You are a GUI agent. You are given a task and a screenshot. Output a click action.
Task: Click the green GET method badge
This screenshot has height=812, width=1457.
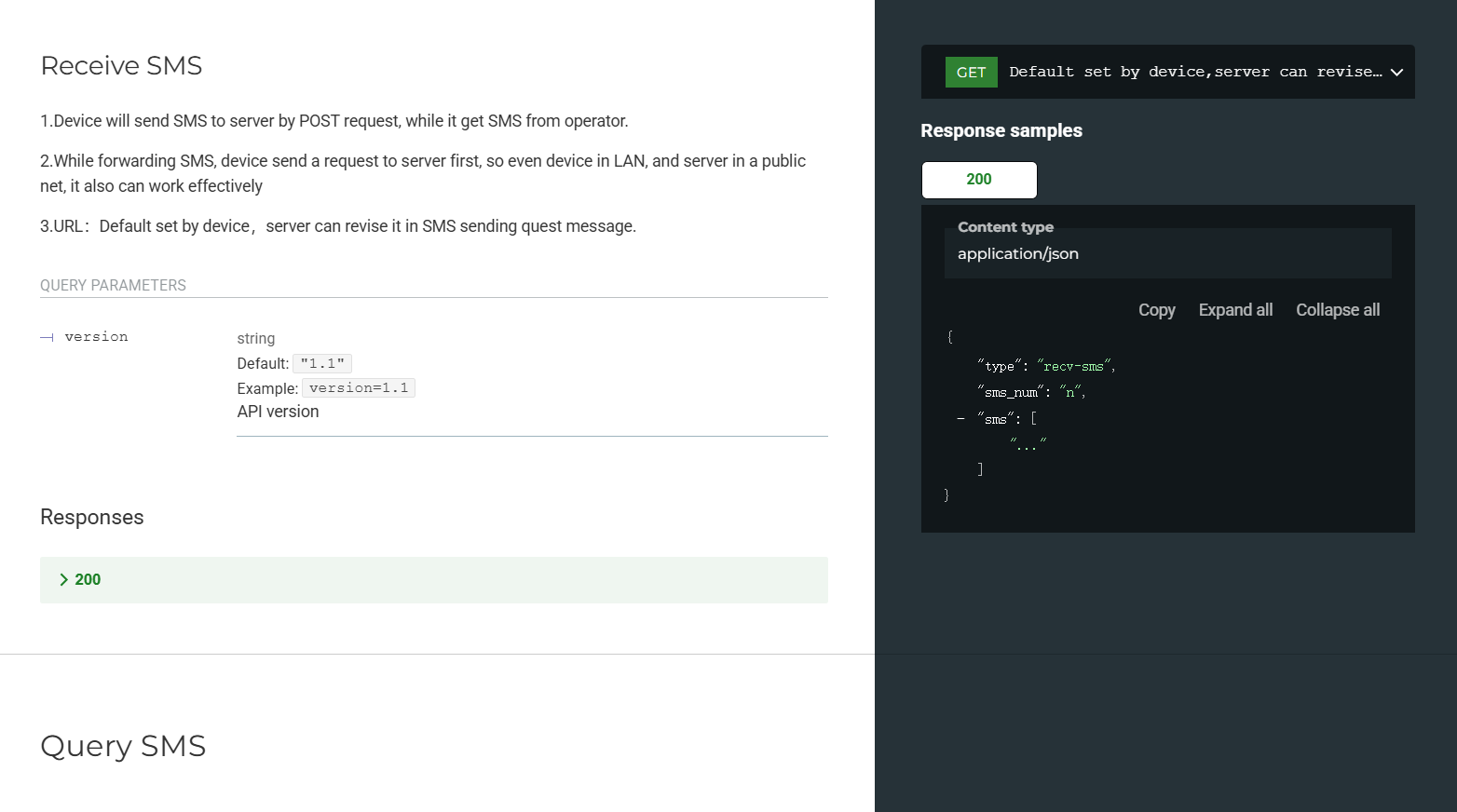point(971,73)
